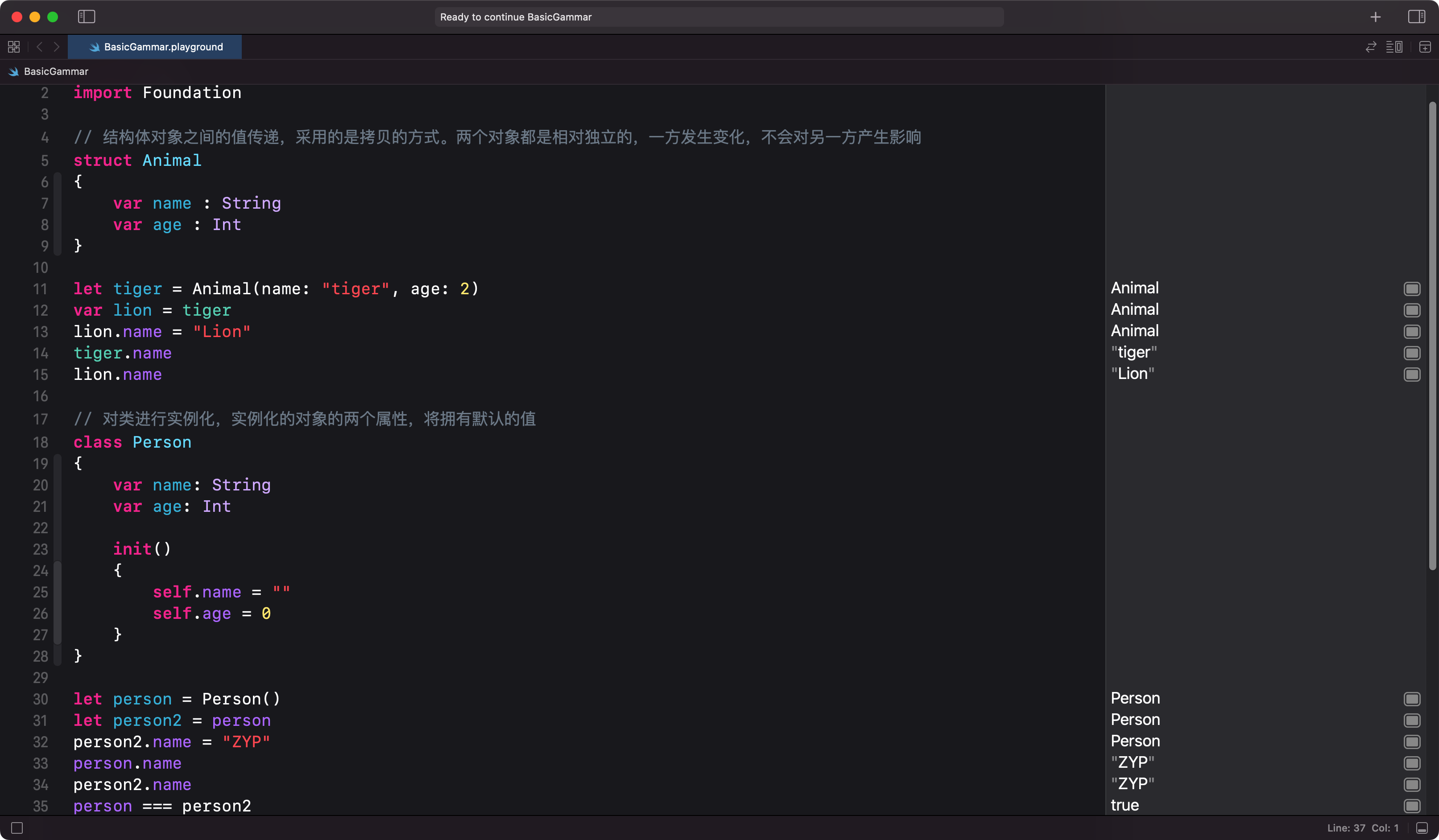Click string literal "ZYP" on line 32
This screenshot has height=840, width=1439.
pyautogui.click(x=246, y=742)
